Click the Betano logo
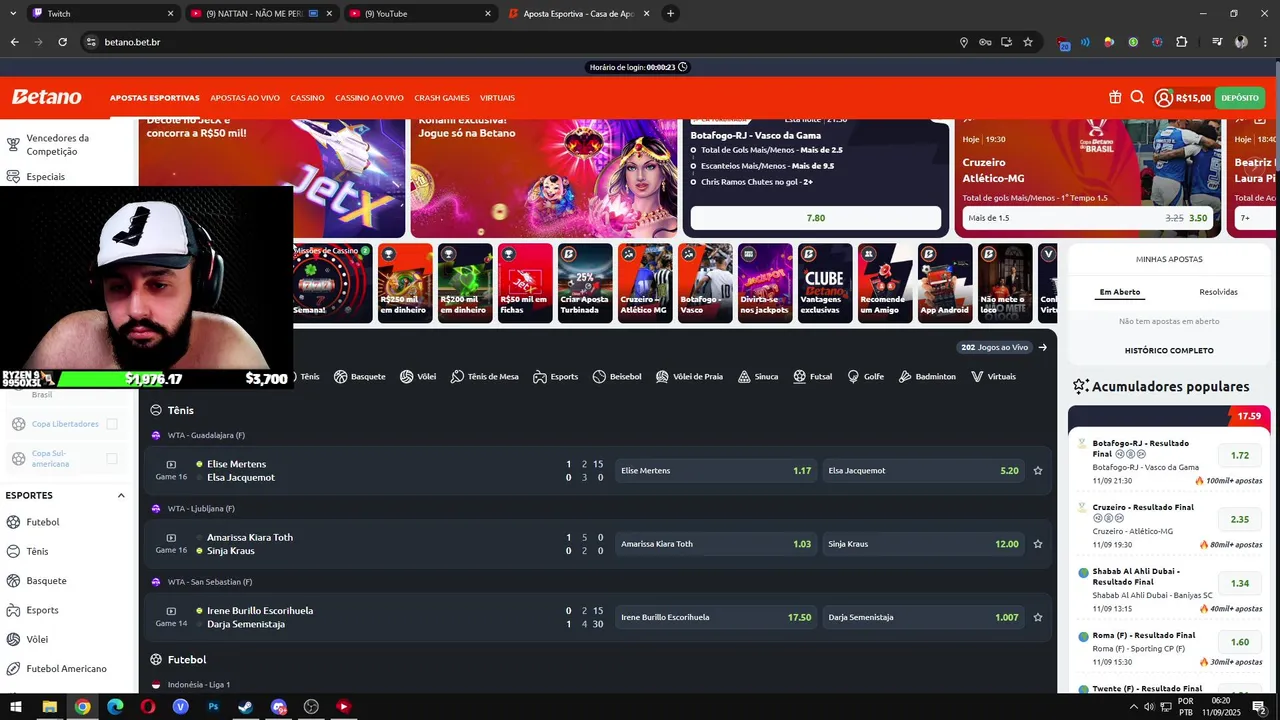Screen dimensions: 1280x720 coord(46,97)
